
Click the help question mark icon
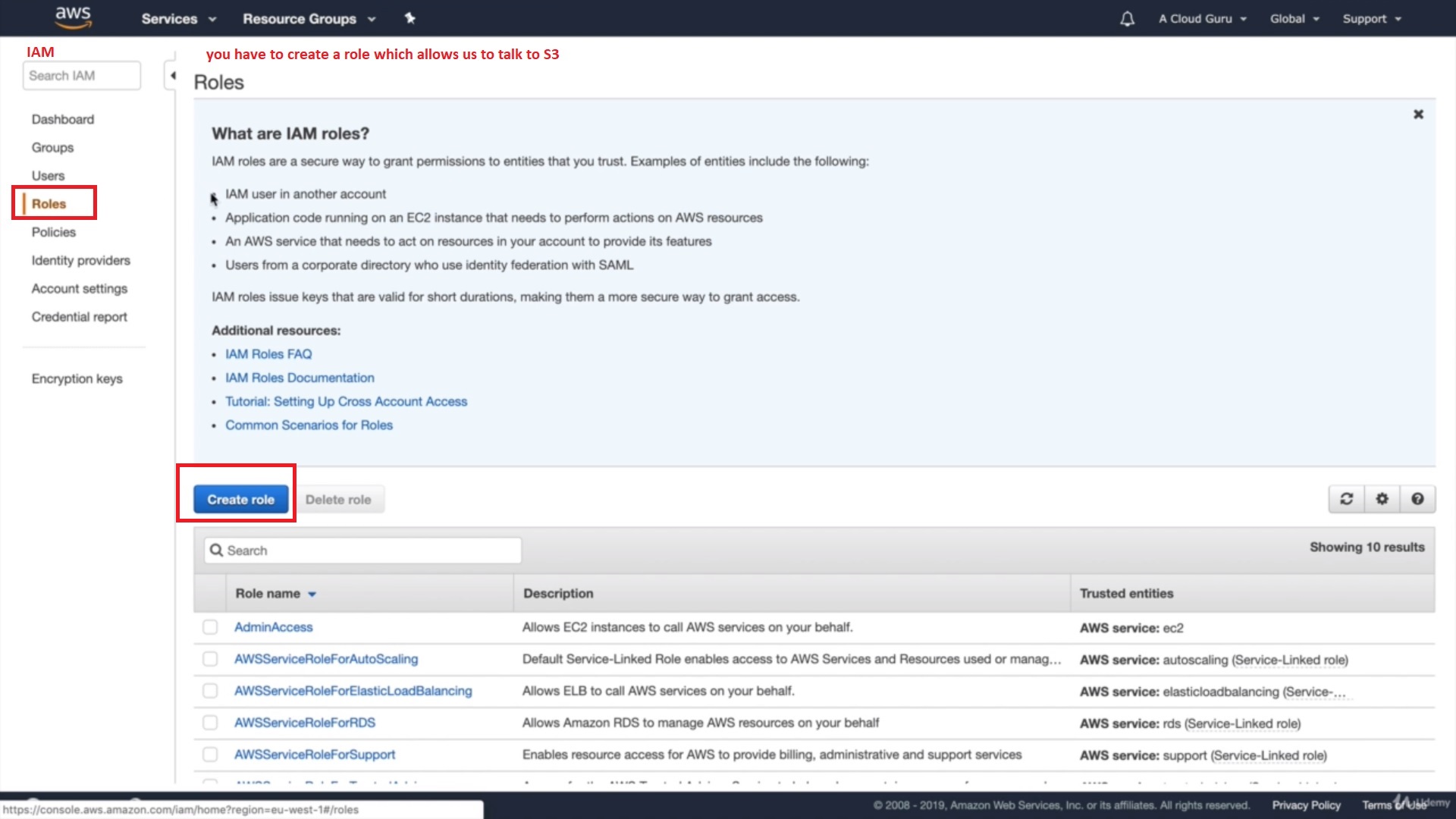(x=1417, y=499)
